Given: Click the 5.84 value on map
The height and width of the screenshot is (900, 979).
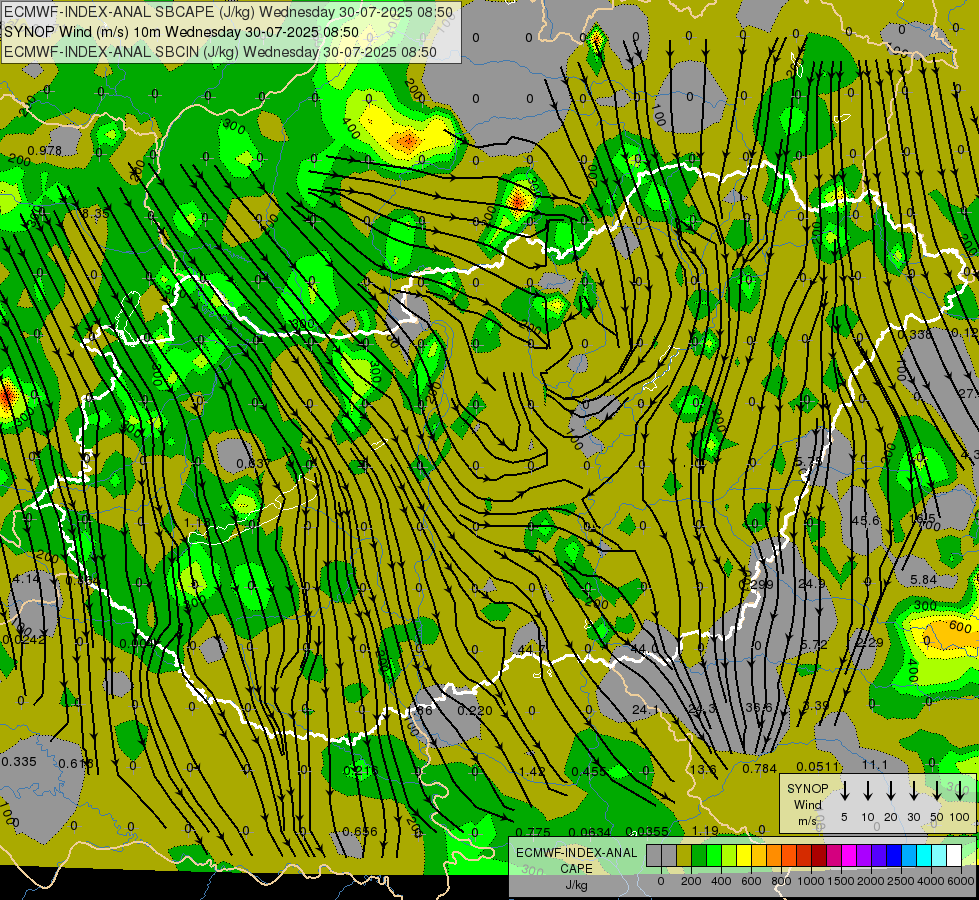Looking at the screenshot, I should coord(923,580).
